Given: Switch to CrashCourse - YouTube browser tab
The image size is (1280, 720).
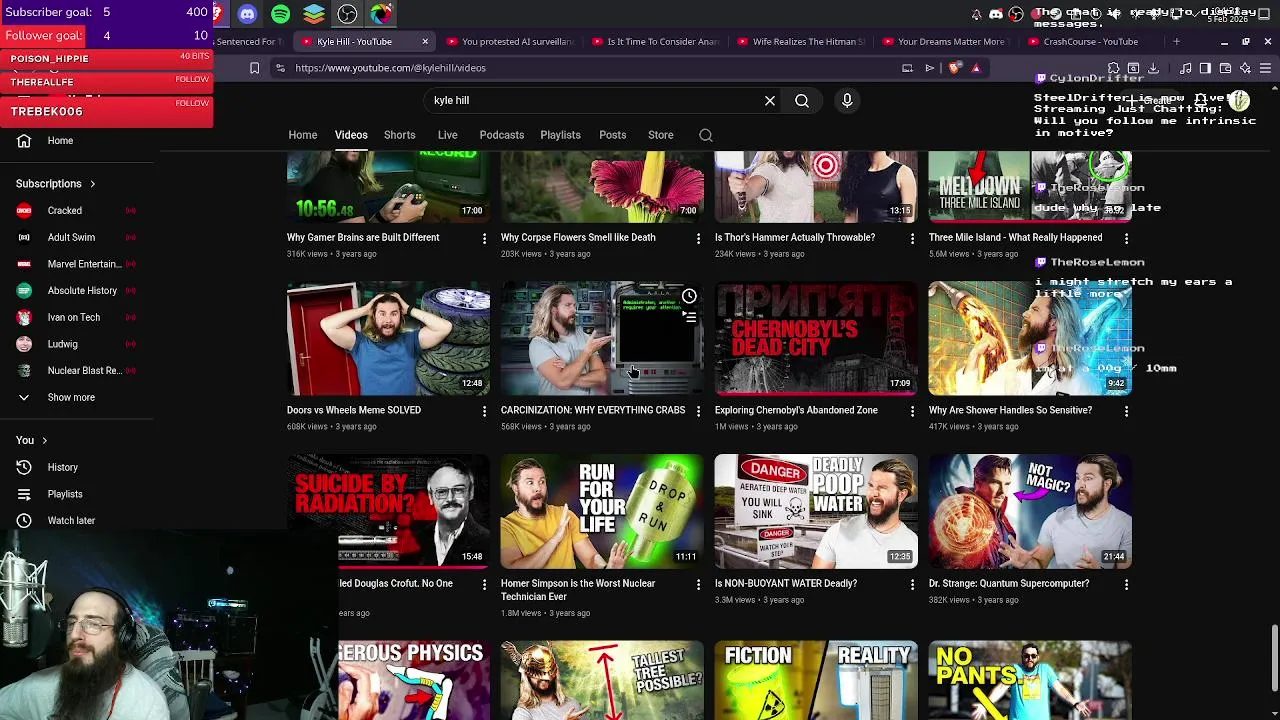Looking at the screenshot, I should 1090,42.
